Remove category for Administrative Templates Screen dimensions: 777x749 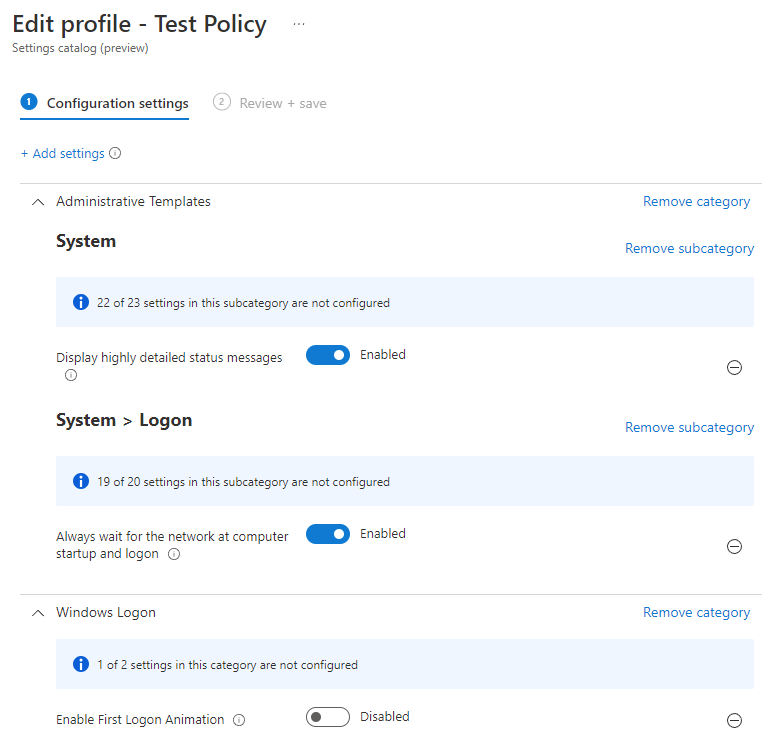696,201
